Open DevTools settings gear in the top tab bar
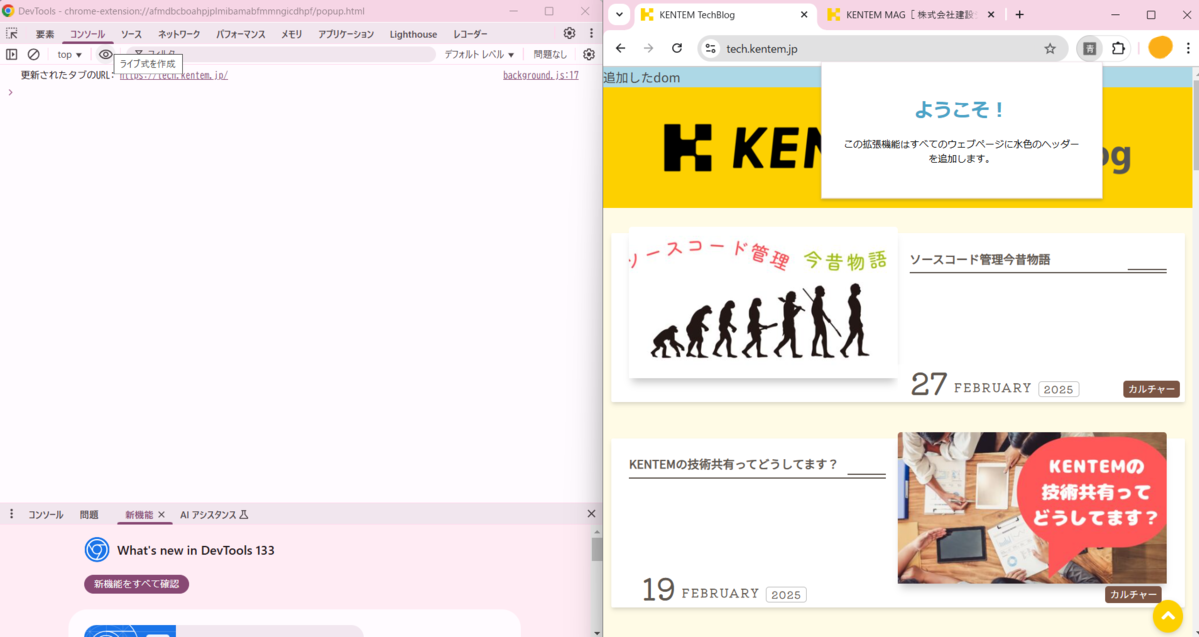This screenshot has width=1199, height=637. pyautogui.click(x=569, y=34)
